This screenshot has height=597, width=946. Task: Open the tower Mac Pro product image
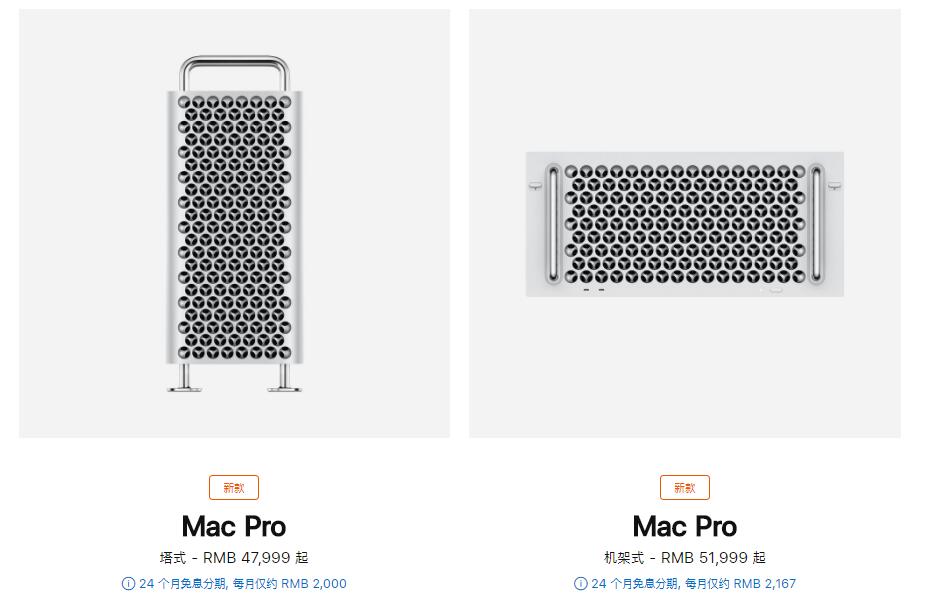(234, 224)
